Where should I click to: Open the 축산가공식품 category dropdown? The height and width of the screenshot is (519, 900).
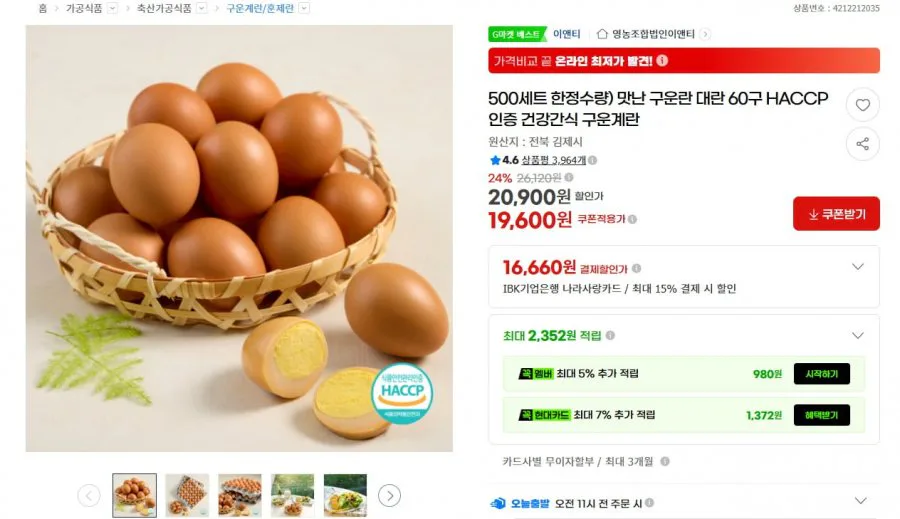201,8
